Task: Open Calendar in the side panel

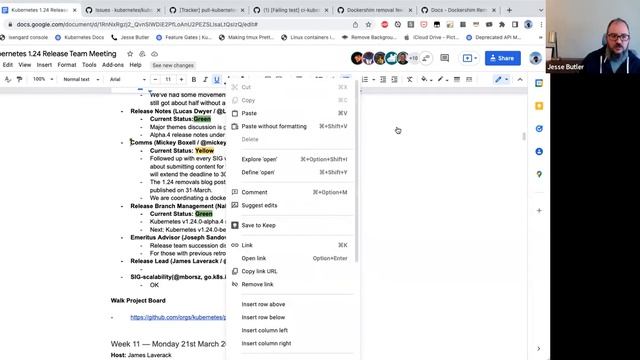Action: pos(539,83)
